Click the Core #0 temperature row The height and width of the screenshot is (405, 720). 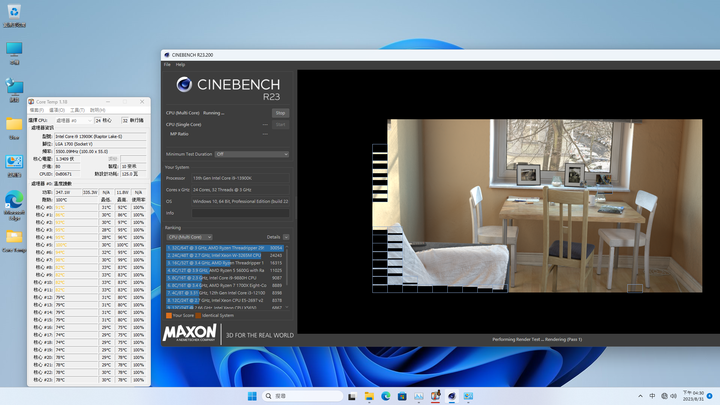(x=89, y=208)
